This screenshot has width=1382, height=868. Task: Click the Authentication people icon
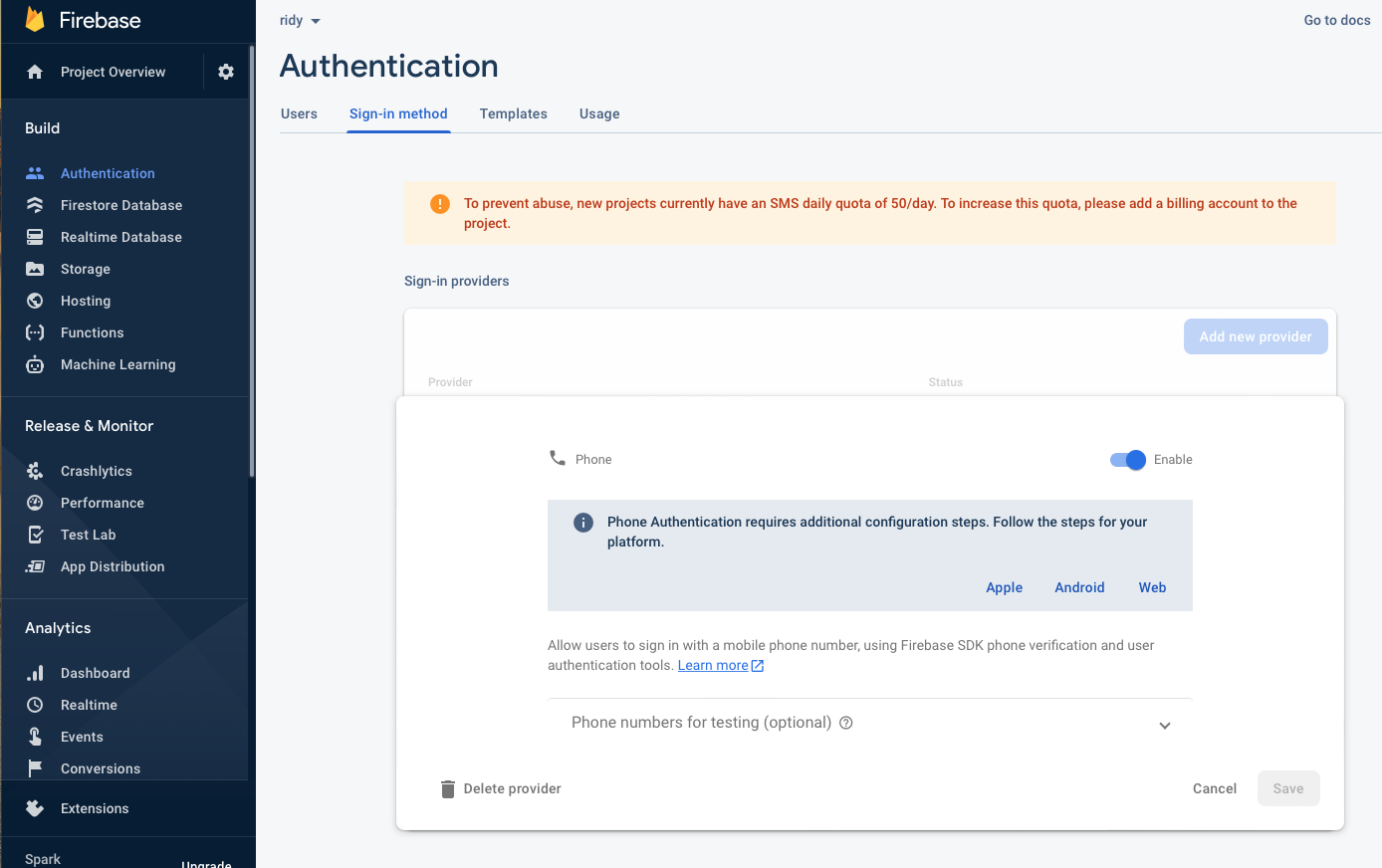pos(35,173)
